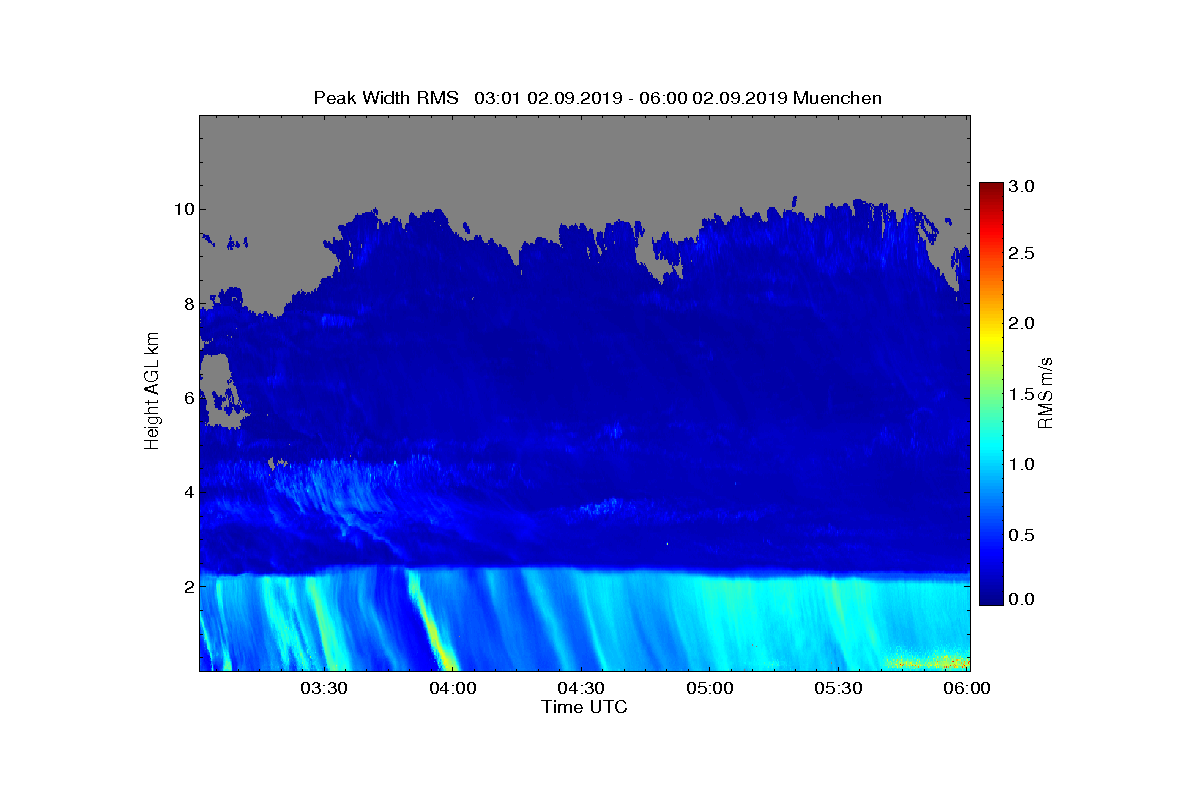Click the 03:30 time axis tick label
Image resolution: width=1200 pixels, height=800 pixels.
pos(325,689)
